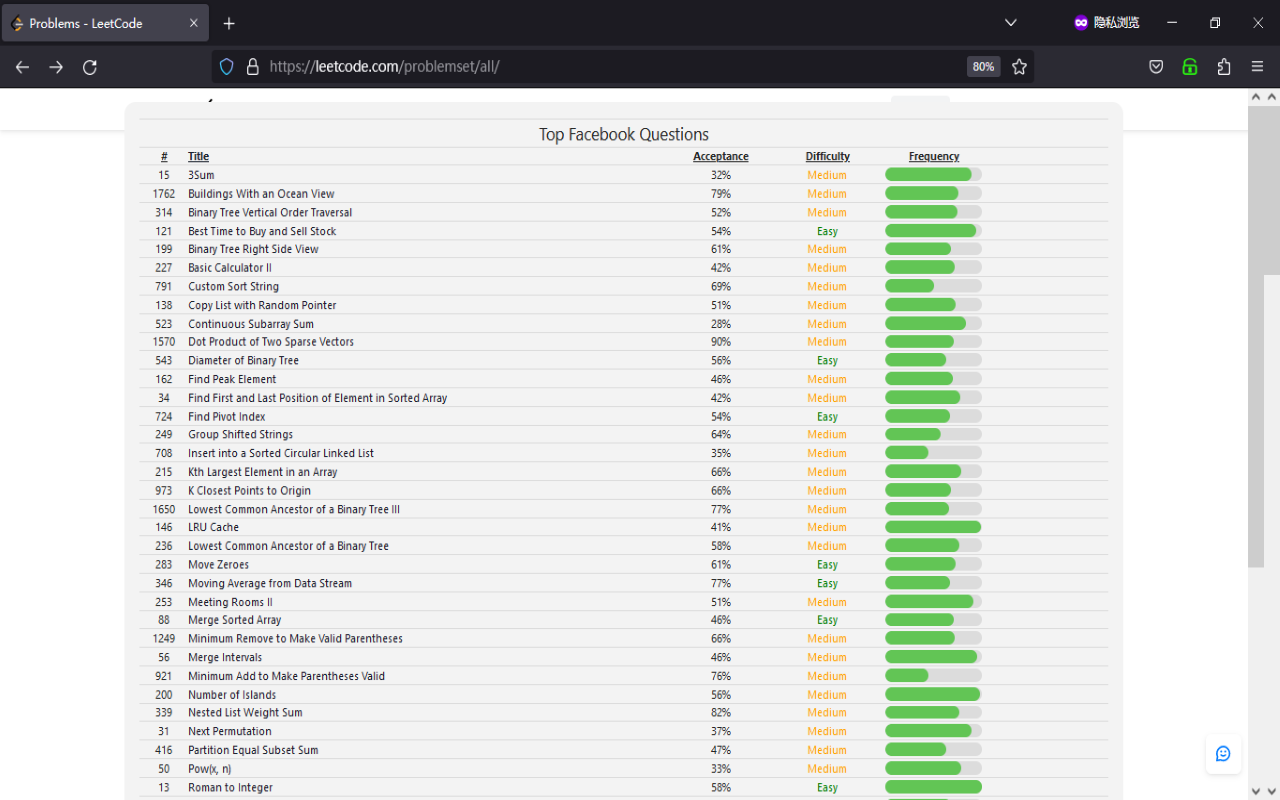Open Next Permutation problem
Image resolution: width=1280 pixels, height=800 pixels.
pyautogui.click(x=229, y=731)
